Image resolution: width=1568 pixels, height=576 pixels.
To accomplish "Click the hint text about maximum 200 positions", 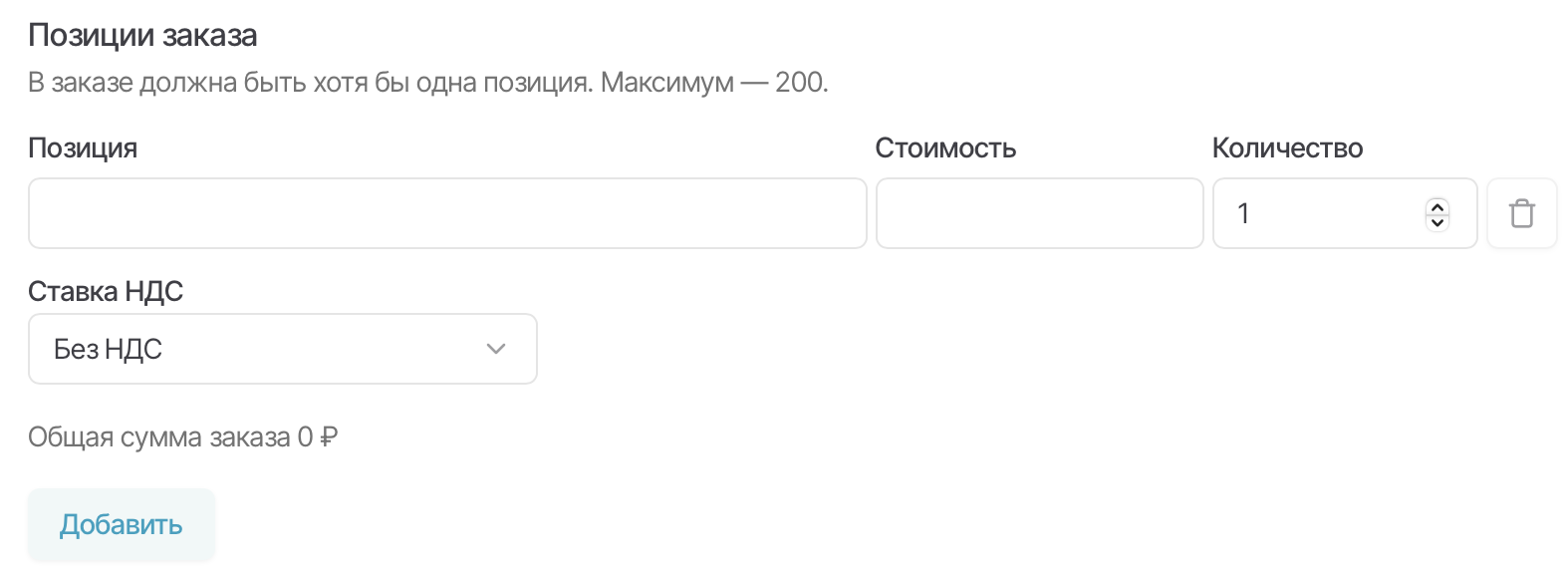I will pos(428,83).
